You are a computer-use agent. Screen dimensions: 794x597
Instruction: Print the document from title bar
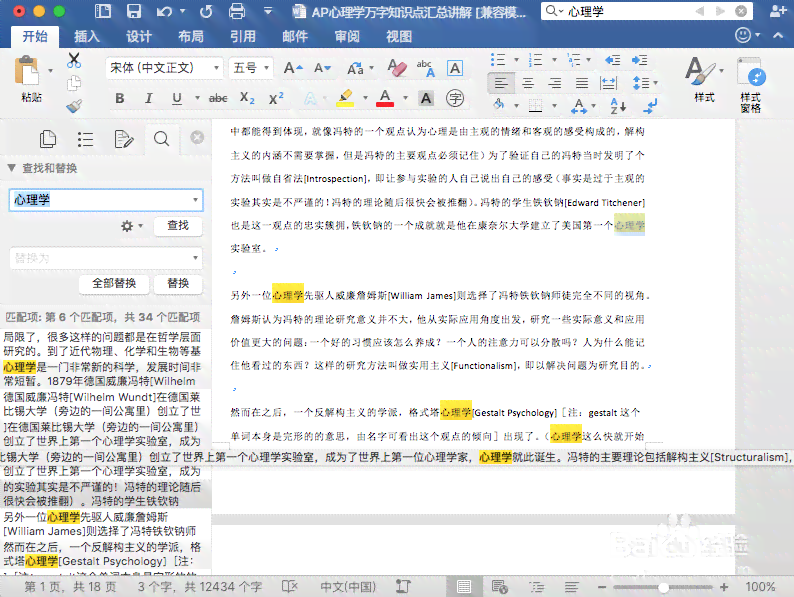tap(236, 11)
